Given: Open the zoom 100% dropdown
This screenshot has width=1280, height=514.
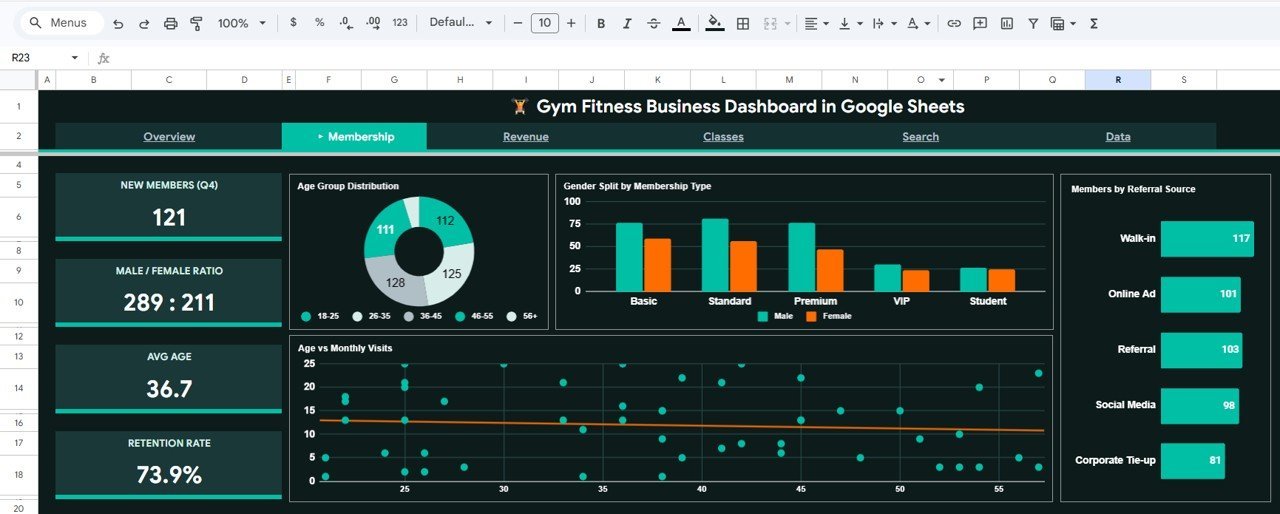Looking at the screenshot, I should point(242,23).
